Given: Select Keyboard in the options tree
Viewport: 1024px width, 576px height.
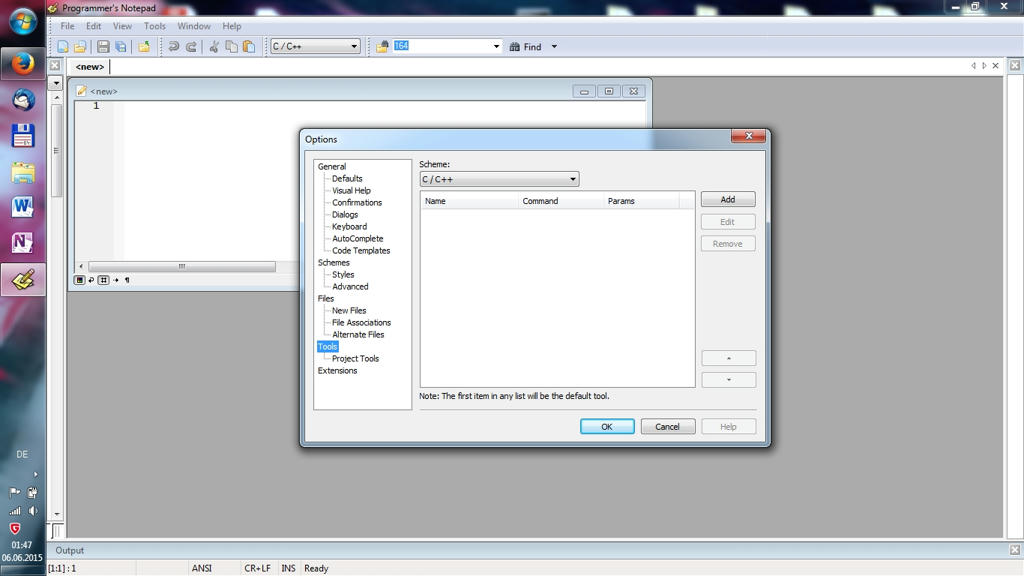Looking at the screenshot, I should coord(349,227).
